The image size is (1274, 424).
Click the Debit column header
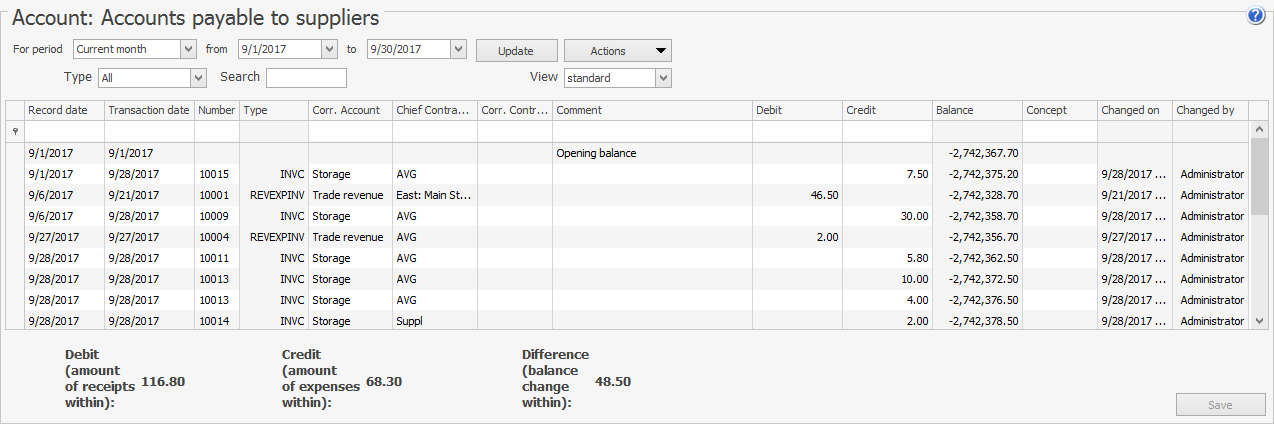tap(796, 110)
